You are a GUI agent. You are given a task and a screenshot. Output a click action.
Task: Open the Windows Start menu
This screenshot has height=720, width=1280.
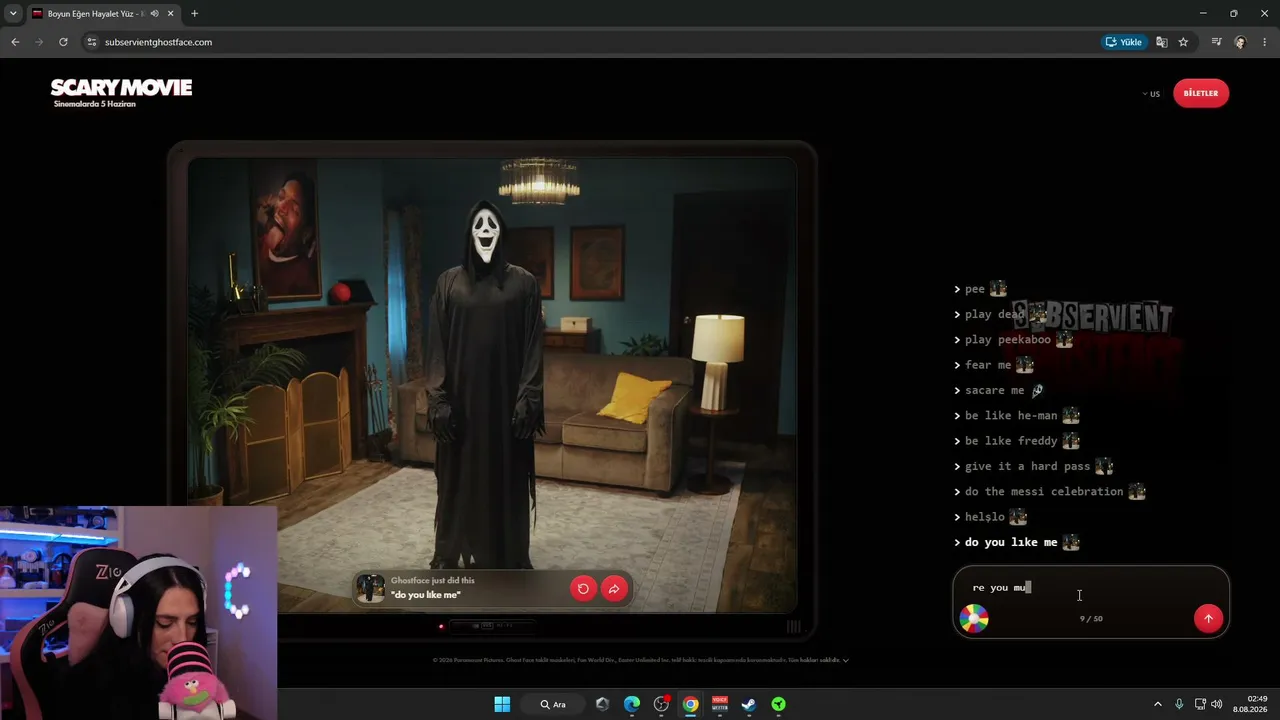click(x=502, y=704)
